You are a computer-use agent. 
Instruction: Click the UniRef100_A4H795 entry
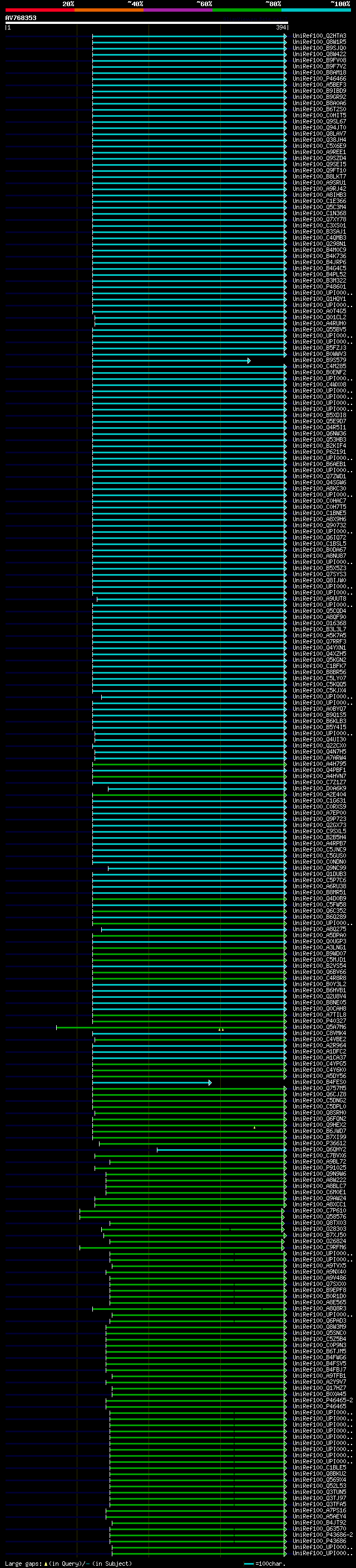319,764
